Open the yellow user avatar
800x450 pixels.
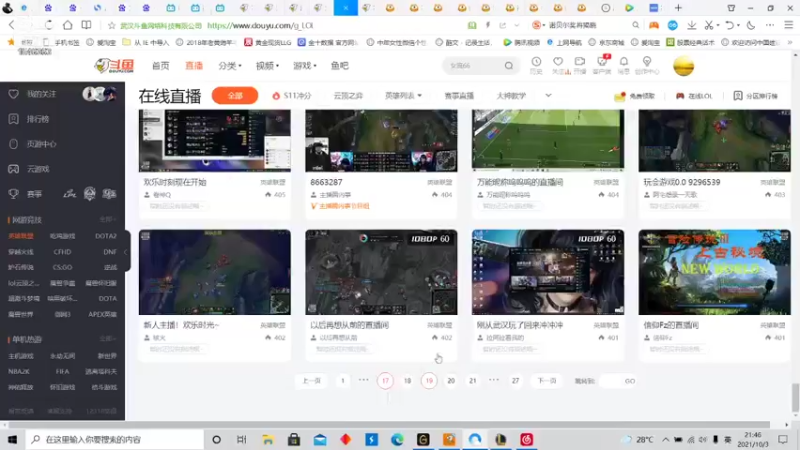(x=684, y=66)
